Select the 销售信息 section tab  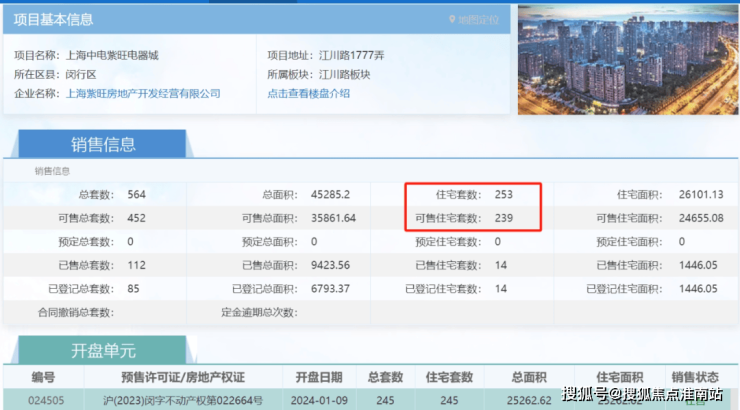(103, 144)
